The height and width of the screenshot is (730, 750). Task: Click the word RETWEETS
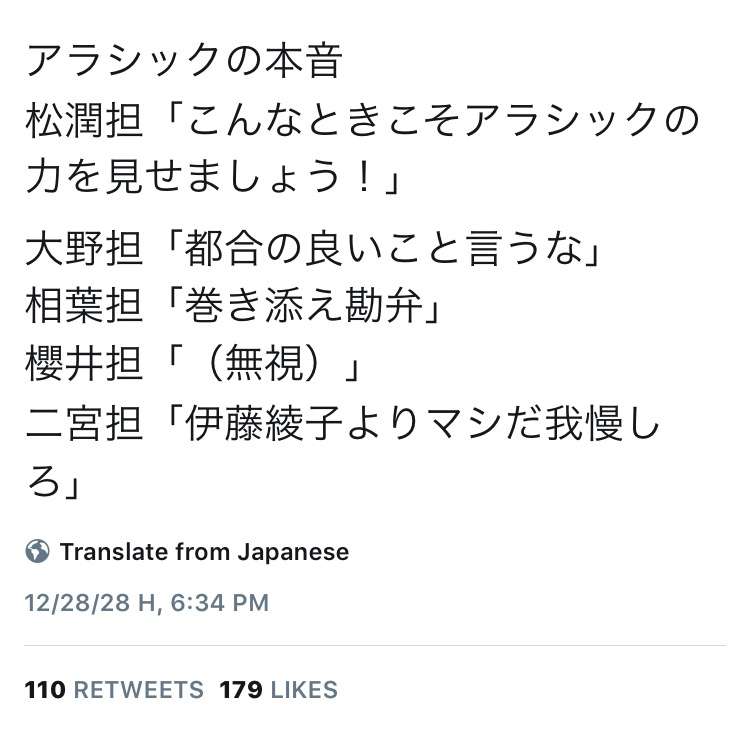pyautogui.click(x=139, y=690)
